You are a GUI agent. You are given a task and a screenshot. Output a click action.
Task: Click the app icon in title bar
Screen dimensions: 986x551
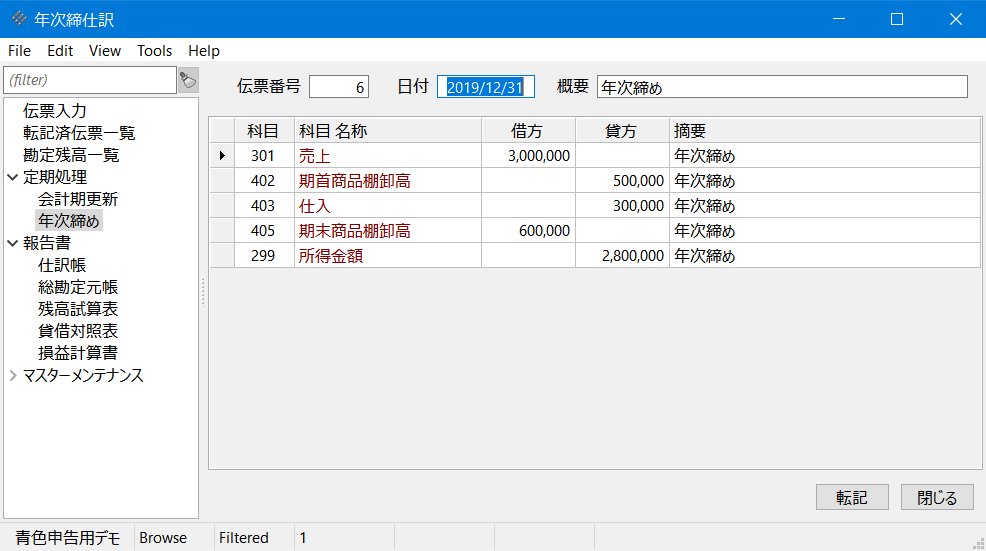tap(19, 19)
